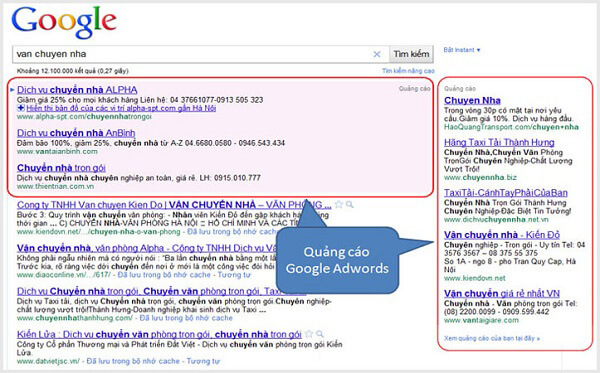Click the 'Quảng cáo' label in the sidebar
Image resolution: width=600 pixels, height=373 pixels.
coord(460,89)
